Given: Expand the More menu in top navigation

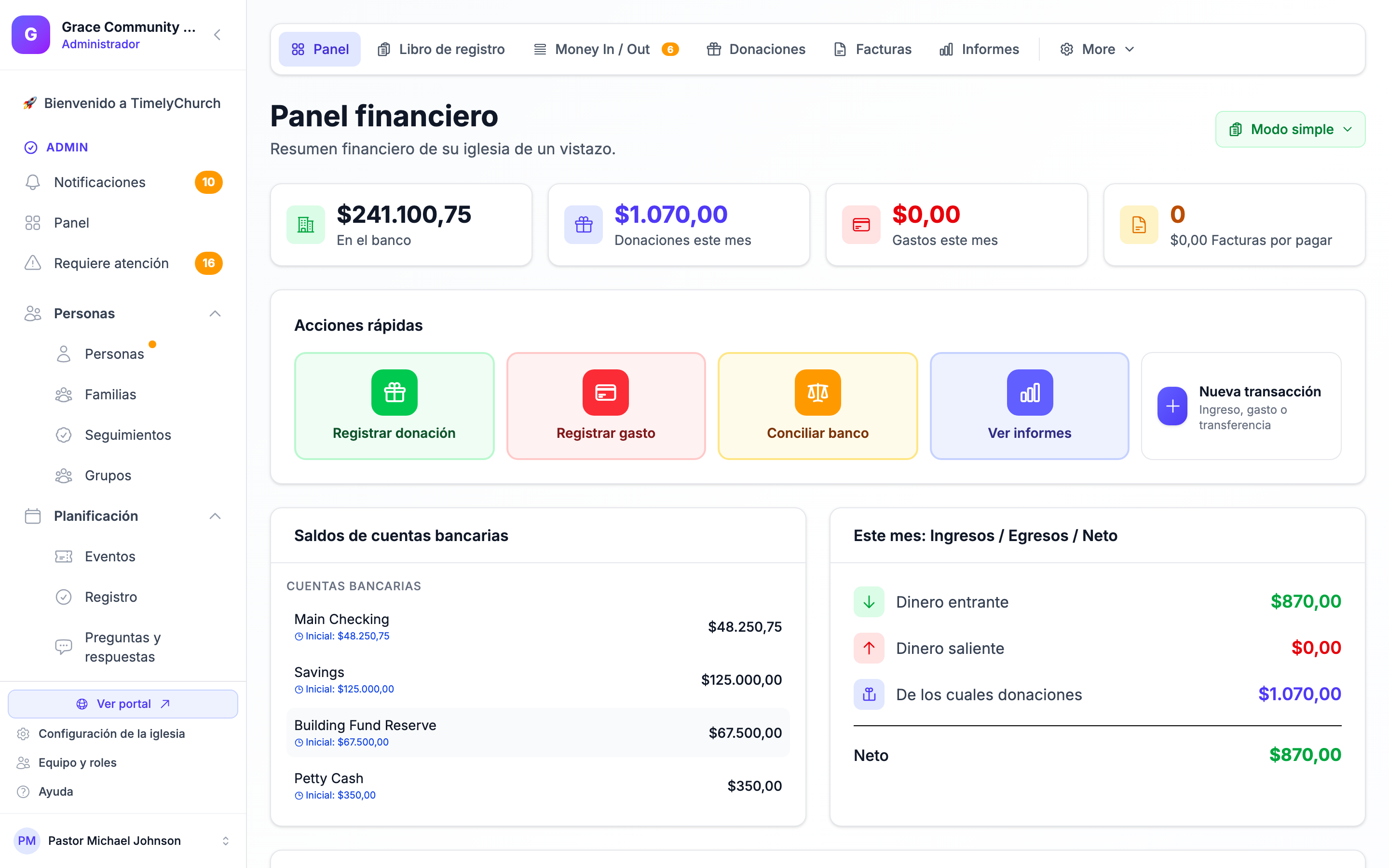Looking at the screenshot, I should (1097, 49).
